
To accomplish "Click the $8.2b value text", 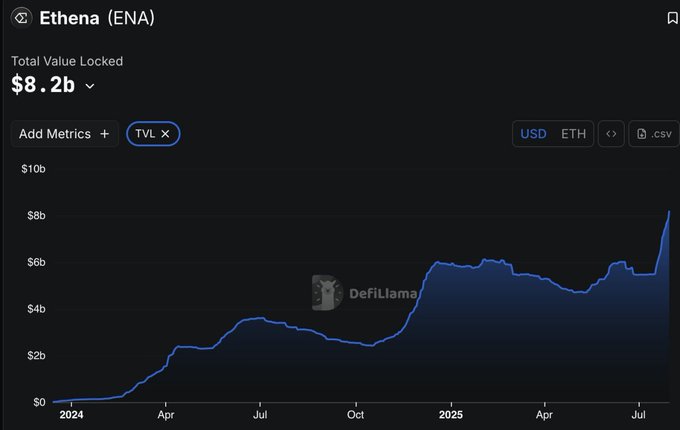I will [43, 84].
